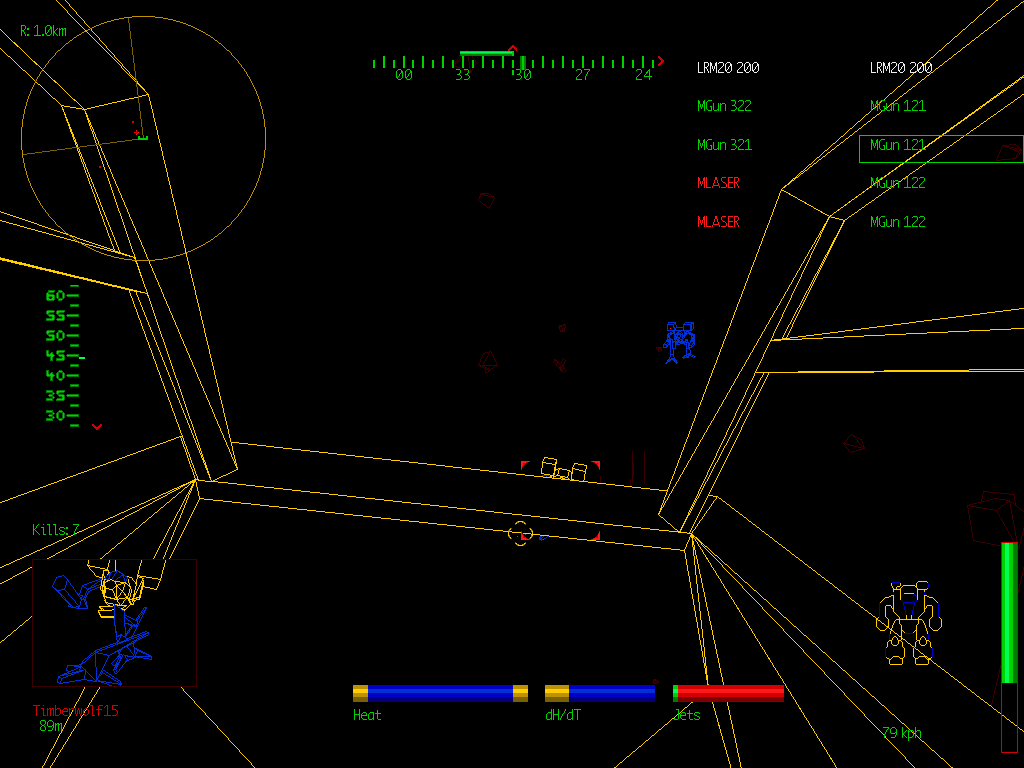
Task: Click the red caret on the compass strip
Action: [513, 48]
